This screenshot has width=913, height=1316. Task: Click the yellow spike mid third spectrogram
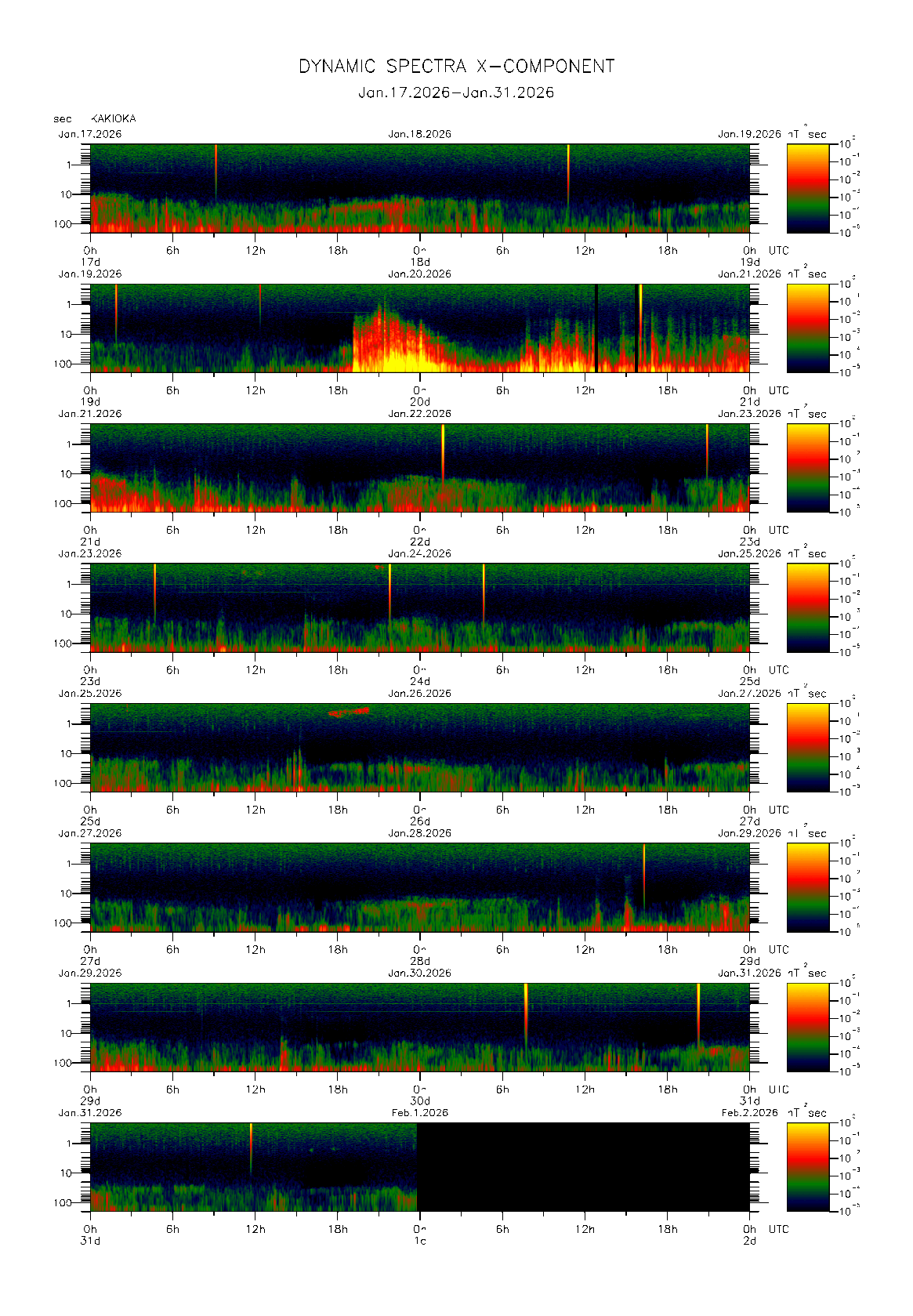443,447
